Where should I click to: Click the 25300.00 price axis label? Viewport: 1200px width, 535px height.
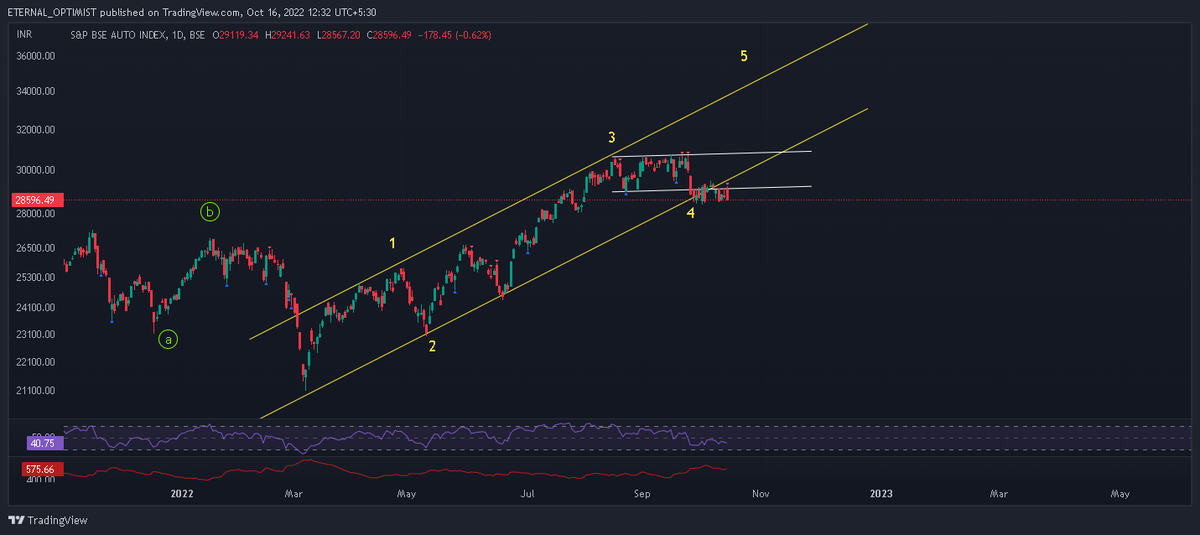point(36,277)
